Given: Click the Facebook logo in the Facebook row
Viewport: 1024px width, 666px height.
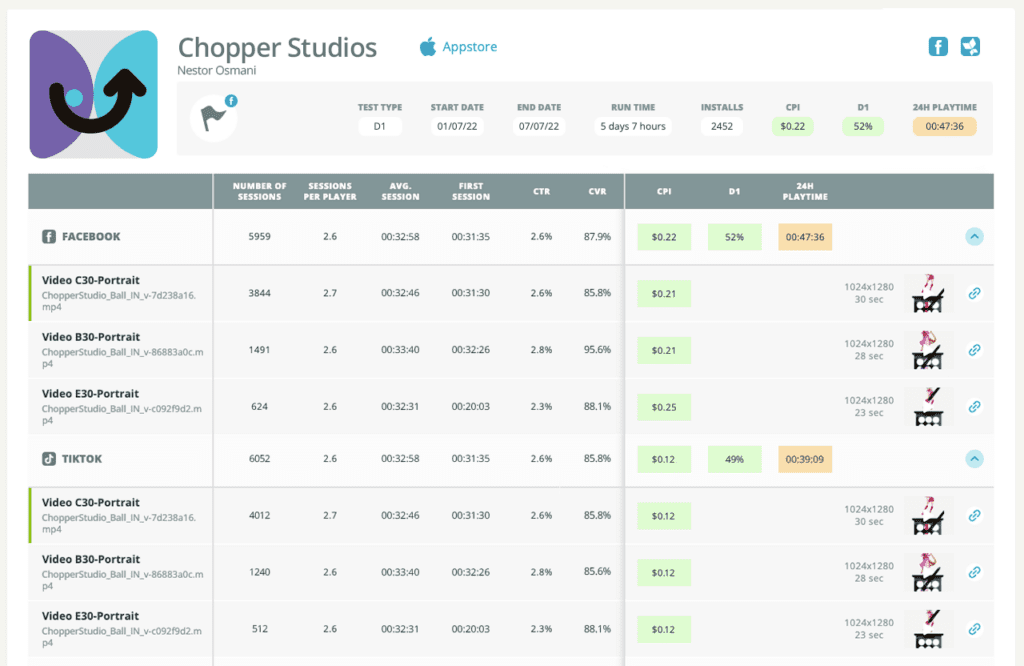Looking at the screenshot, I should click(49, 236).
